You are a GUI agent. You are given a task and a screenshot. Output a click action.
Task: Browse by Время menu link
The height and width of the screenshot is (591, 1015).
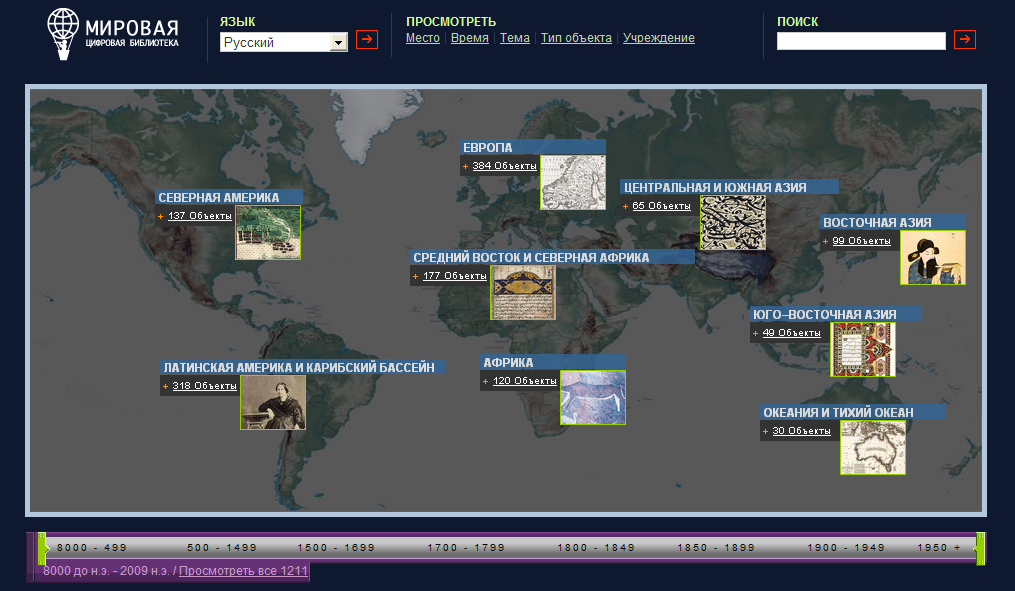point(470,38)
